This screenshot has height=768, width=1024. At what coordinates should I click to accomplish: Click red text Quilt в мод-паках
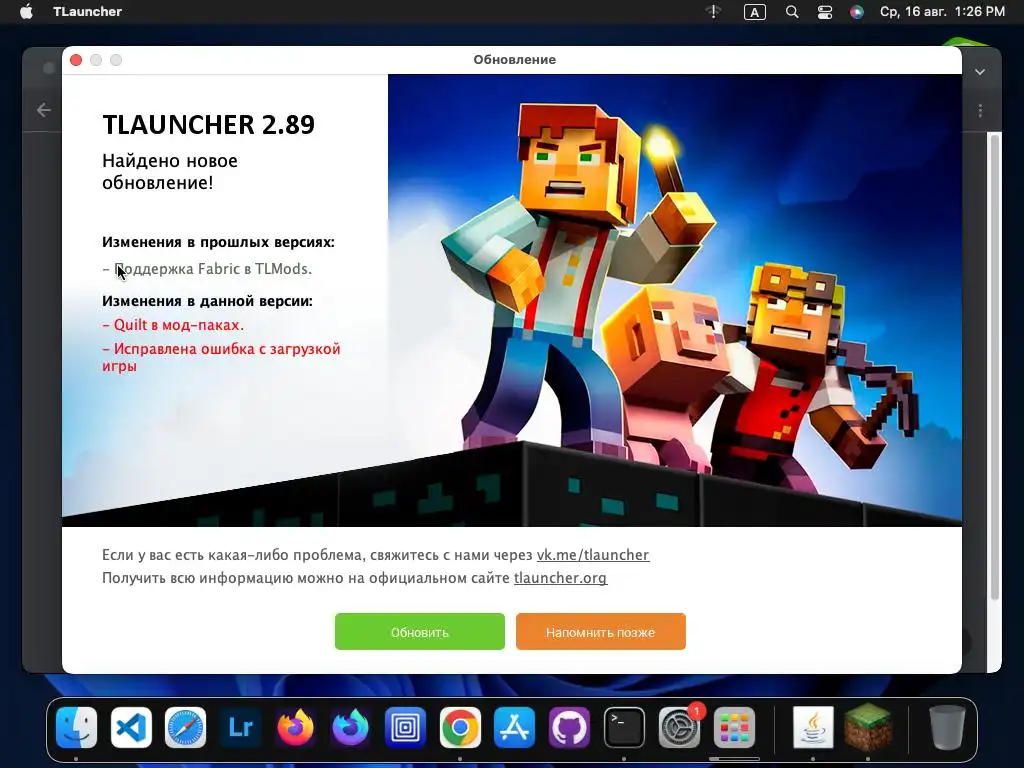(173, 325)
